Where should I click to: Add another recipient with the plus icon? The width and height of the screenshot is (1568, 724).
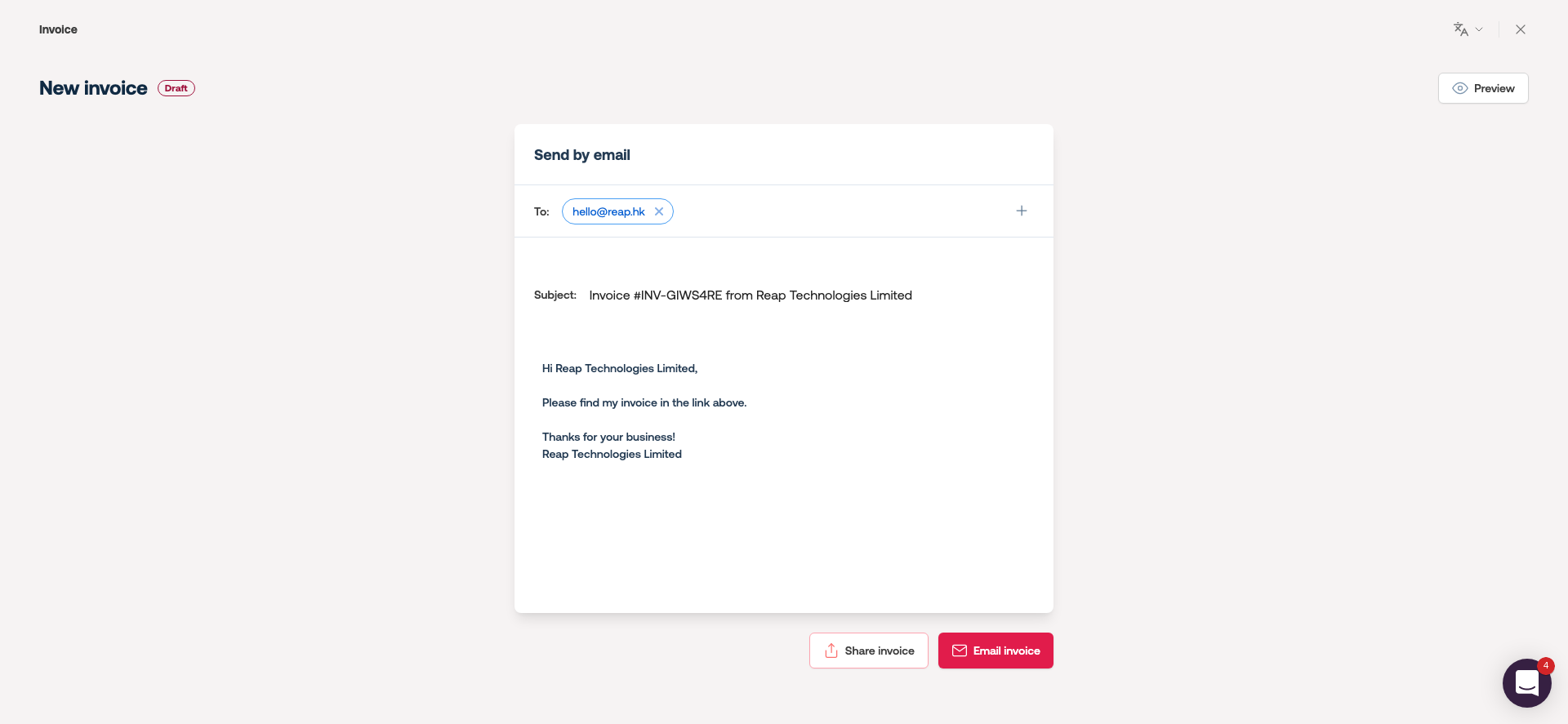(x=1022, y=211)
